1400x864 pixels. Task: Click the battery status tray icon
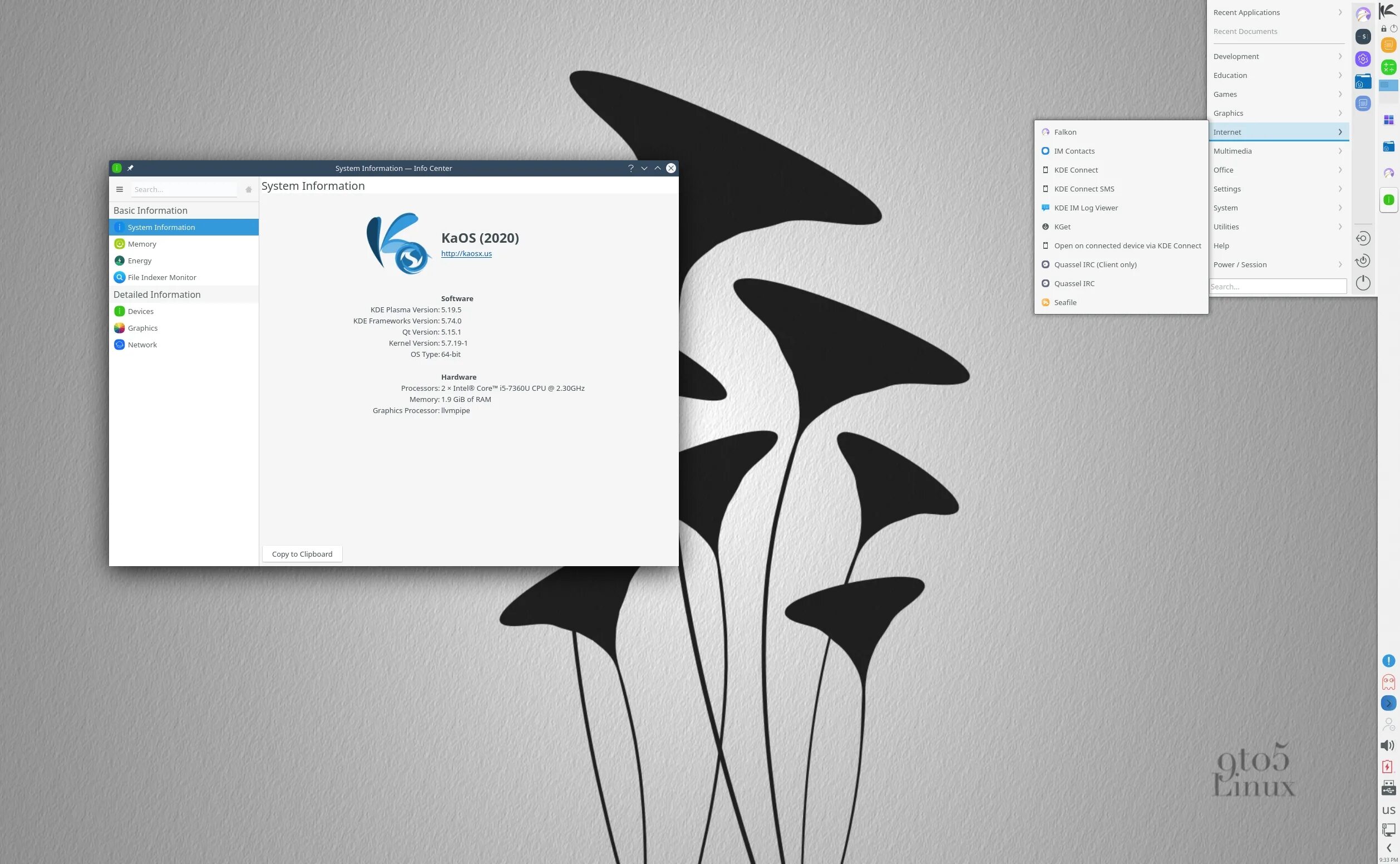coord(1388,767)
